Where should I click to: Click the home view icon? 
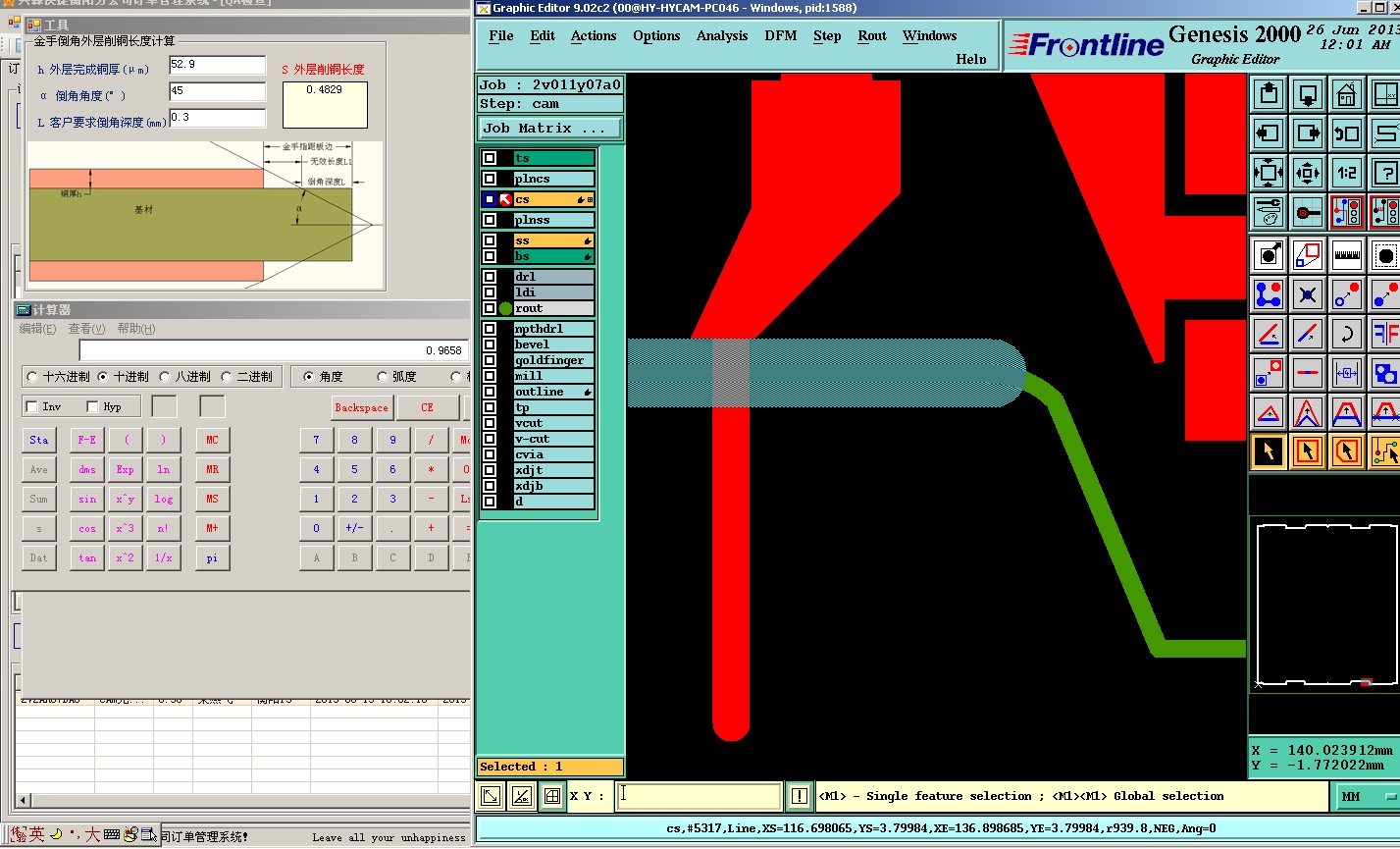1347,95
